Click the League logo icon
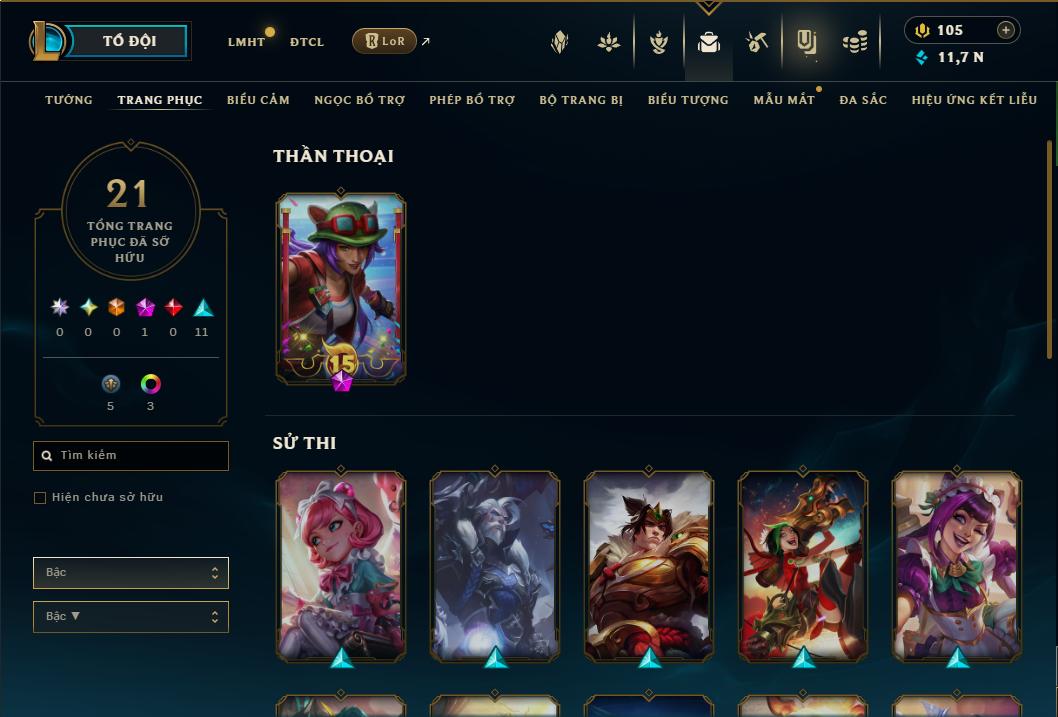The height and width of the screenshot is (717, 1058). coord(46,40)
